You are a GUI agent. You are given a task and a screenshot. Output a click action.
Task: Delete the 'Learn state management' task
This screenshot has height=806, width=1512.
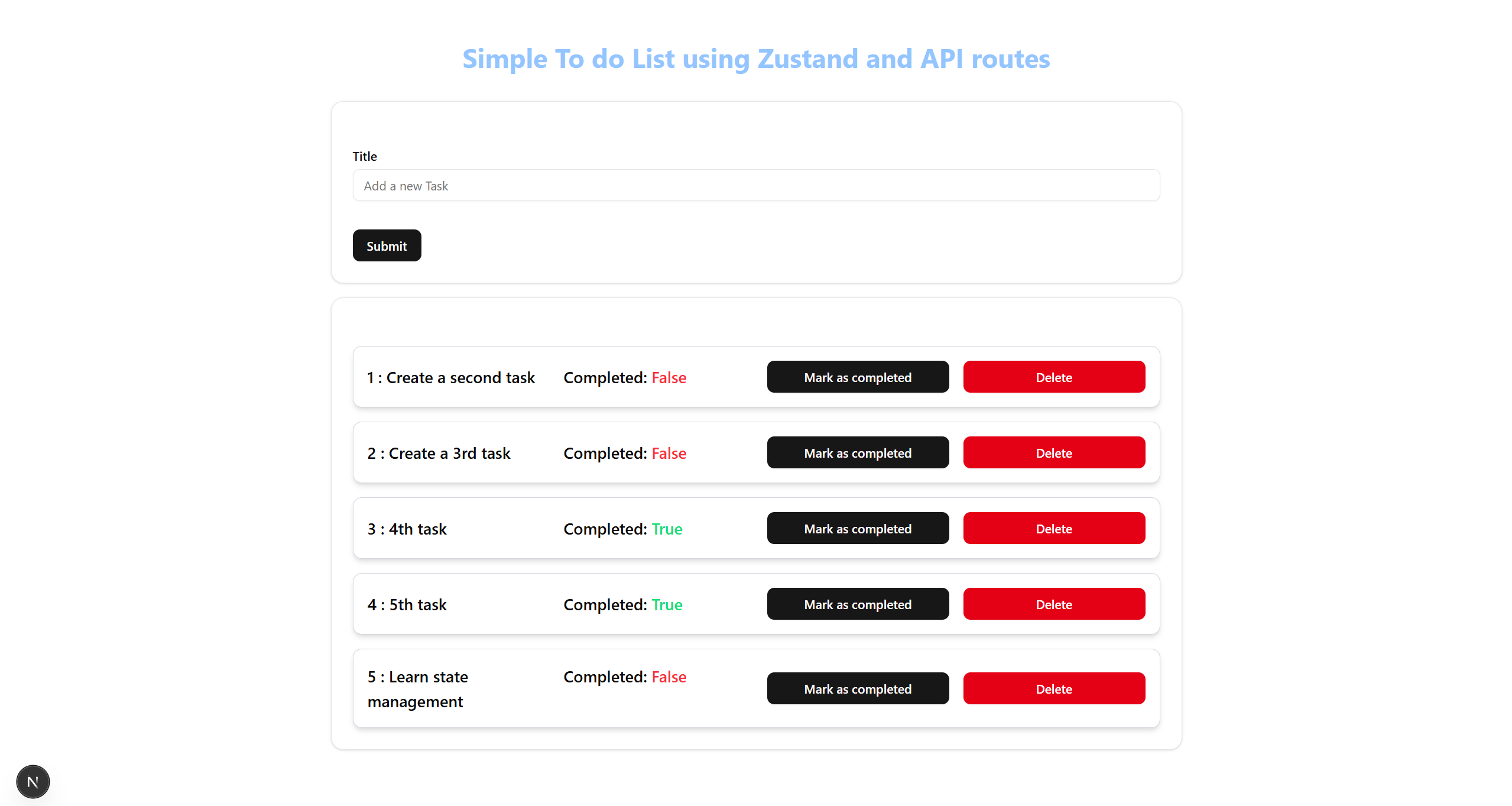(1054, 689)
